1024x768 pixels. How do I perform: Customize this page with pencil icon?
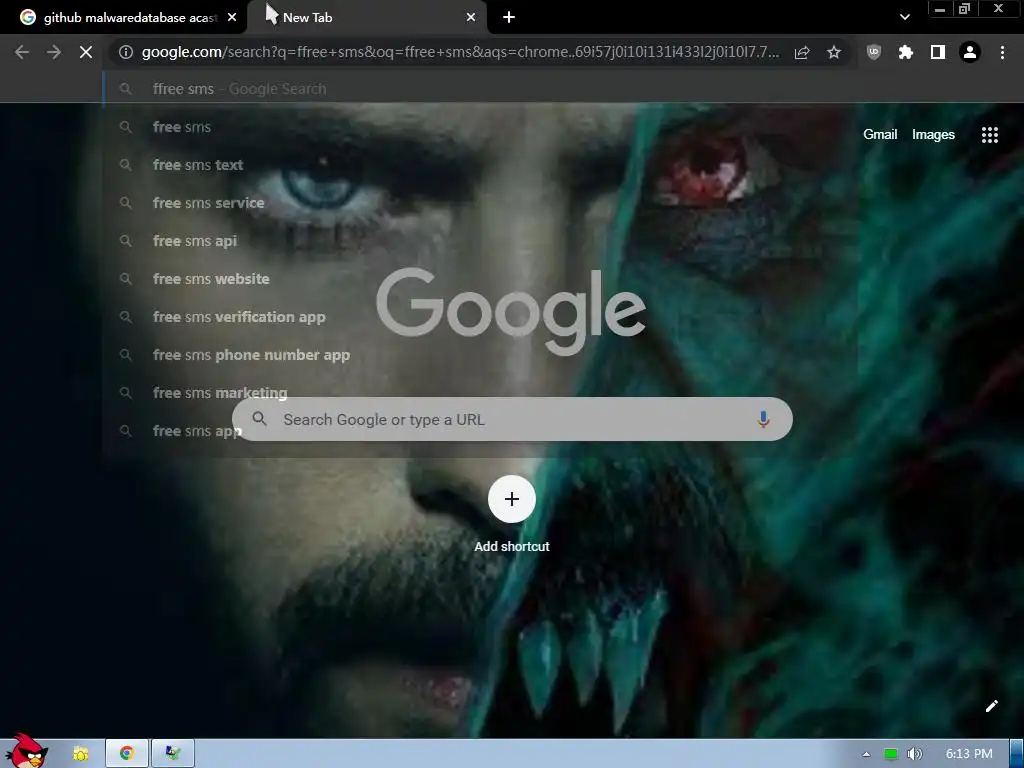click(x=991, y=706)
